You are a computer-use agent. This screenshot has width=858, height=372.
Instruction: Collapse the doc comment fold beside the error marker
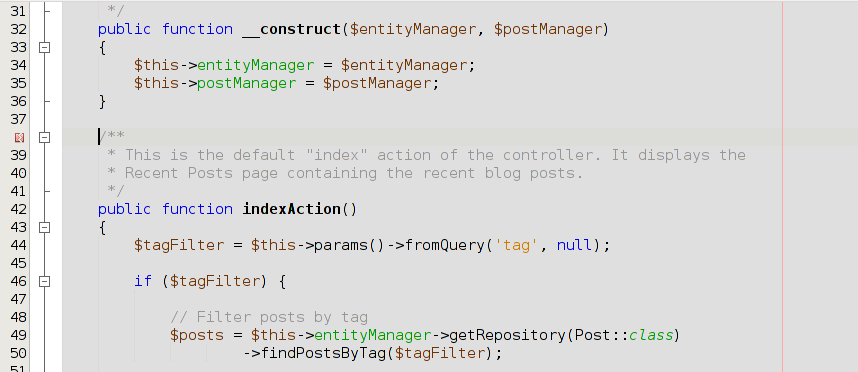click(x=45, y=137)
